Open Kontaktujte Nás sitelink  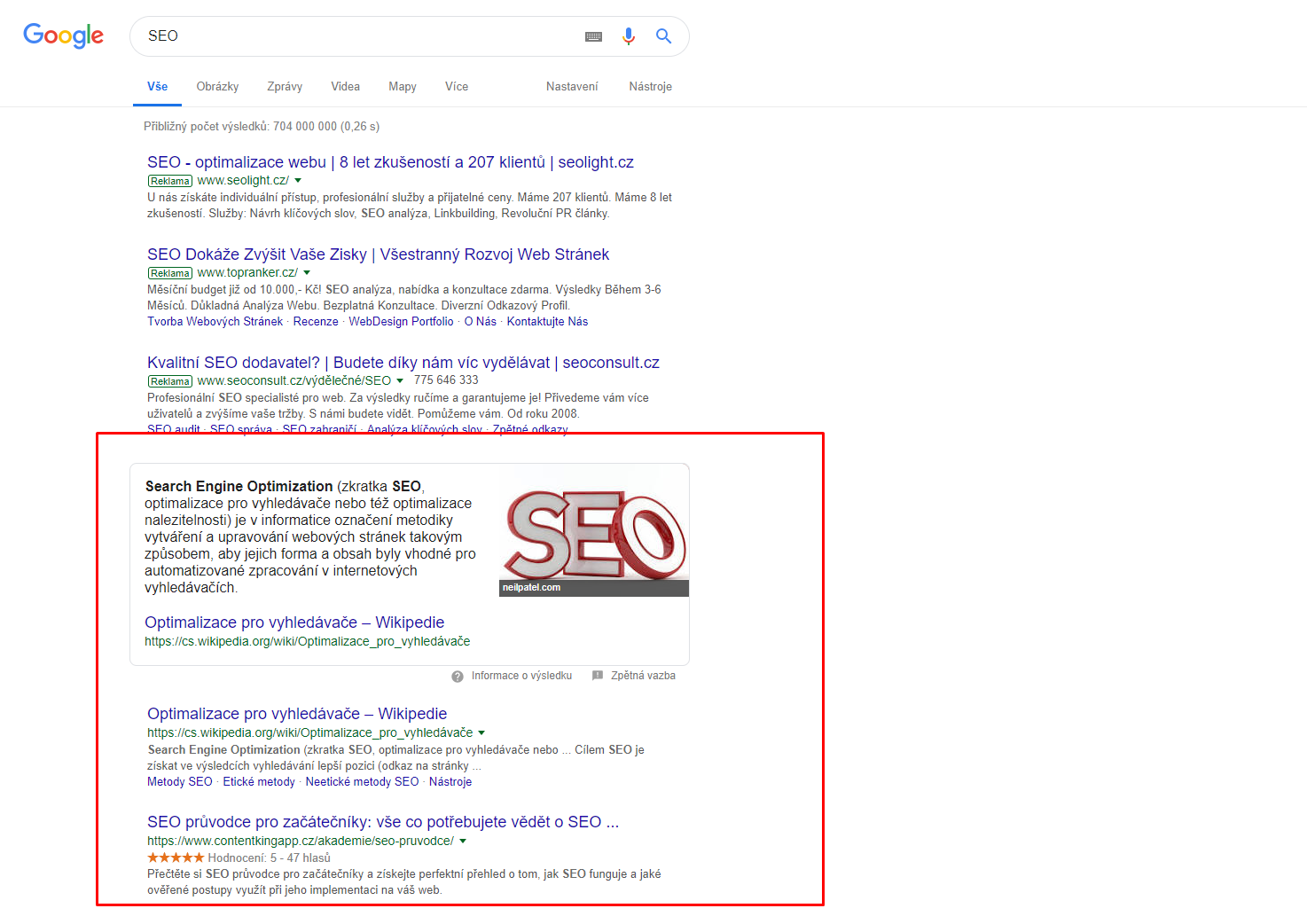(547, 322)
